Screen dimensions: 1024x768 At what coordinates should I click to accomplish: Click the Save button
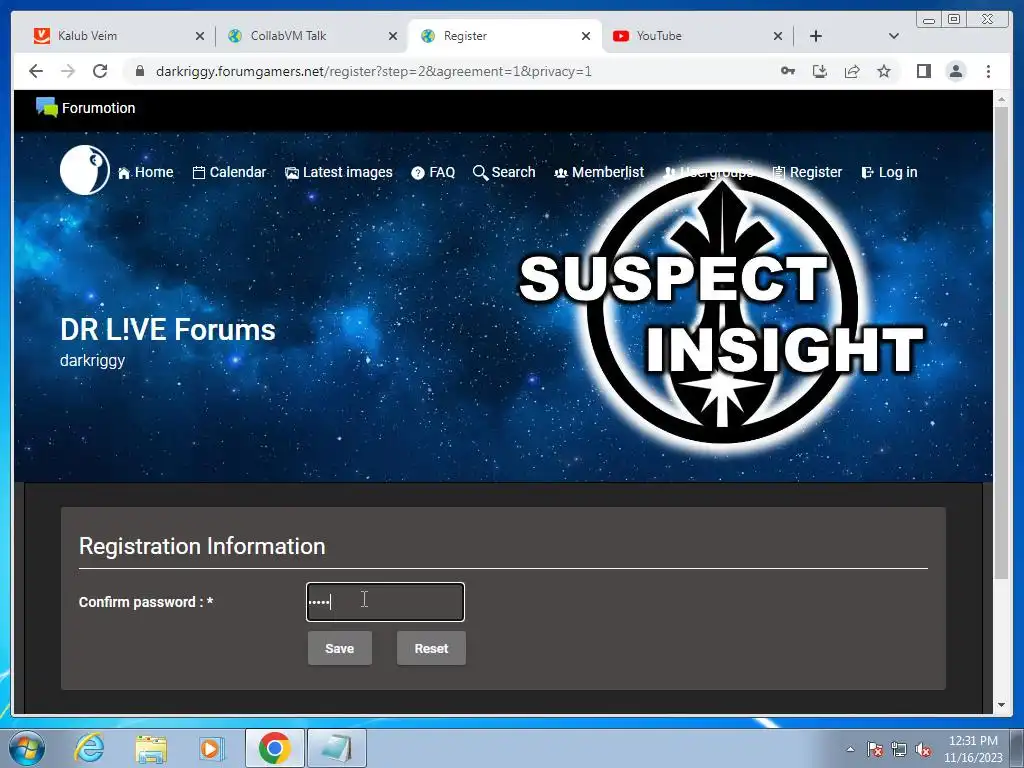[340, 648]
